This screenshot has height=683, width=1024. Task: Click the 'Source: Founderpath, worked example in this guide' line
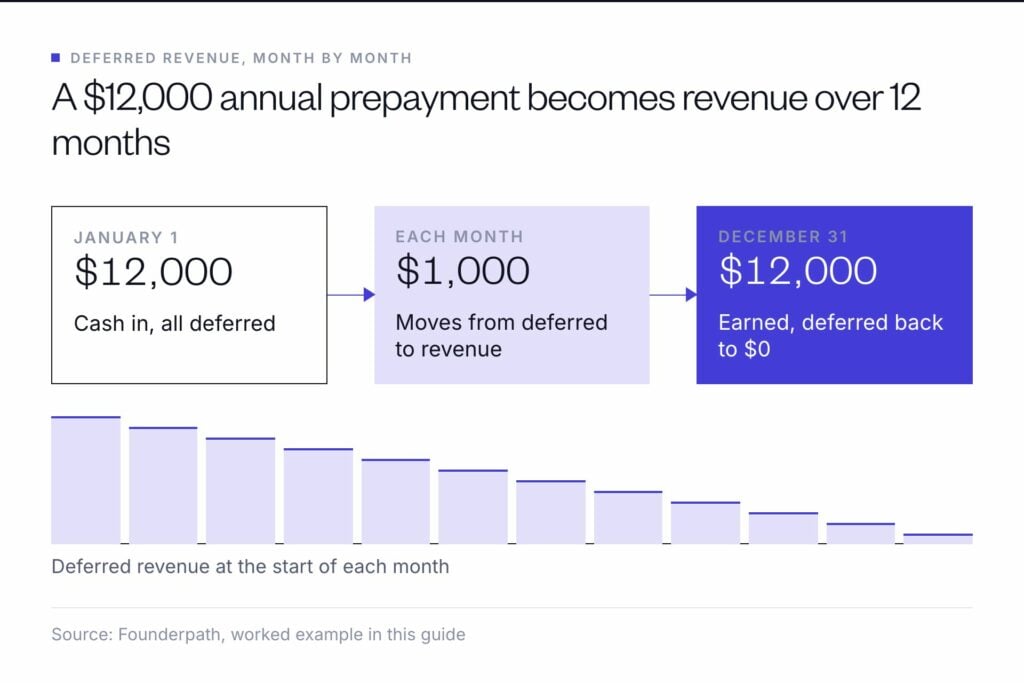(x=259, y=635)
